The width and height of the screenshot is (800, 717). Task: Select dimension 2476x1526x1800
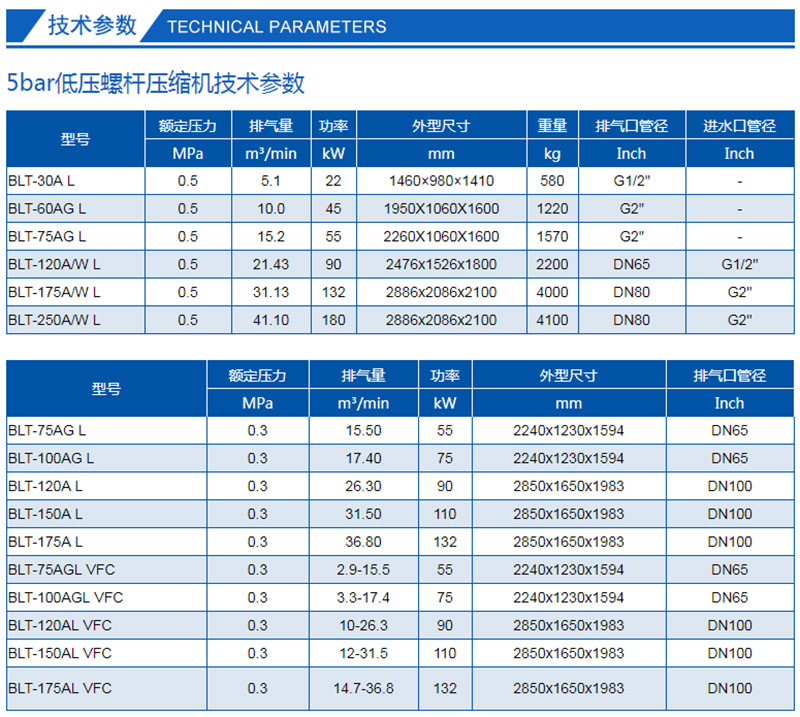point(441,264)
